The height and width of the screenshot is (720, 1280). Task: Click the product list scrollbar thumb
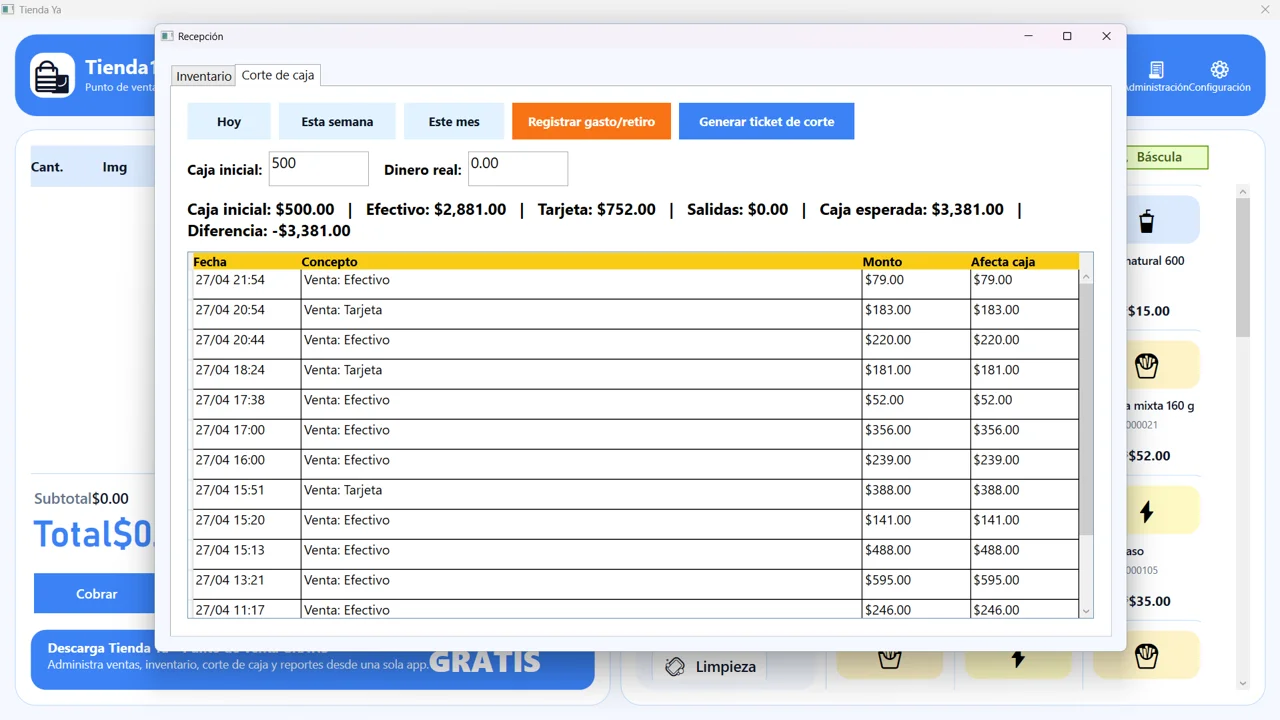1243,268
